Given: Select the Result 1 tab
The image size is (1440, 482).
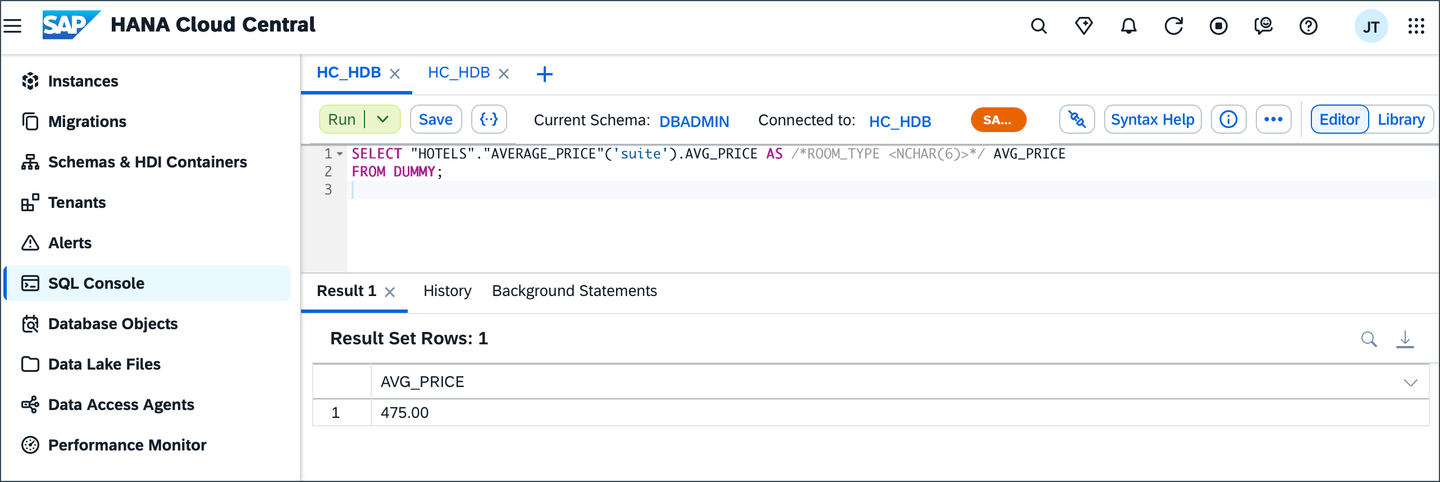Looking at the screenshot, I should pyautogui.click(x=346, y=291).
